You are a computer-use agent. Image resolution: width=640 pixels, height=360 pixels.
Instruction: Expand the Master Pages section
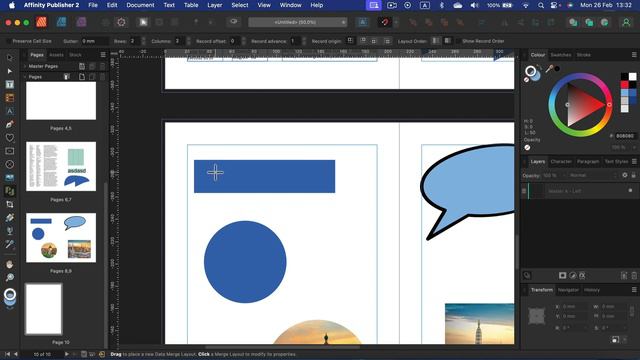(25, 66)
